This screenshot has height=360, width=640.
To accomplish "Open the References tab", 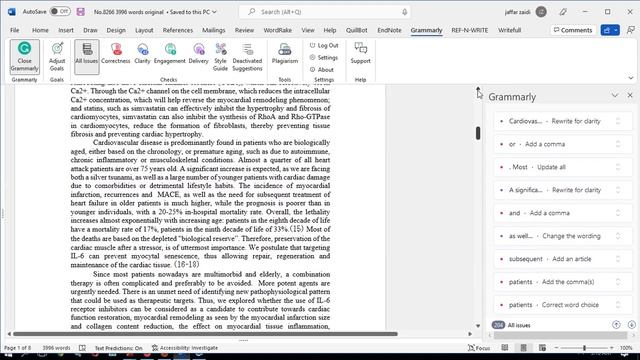I will click(x=178, y=30).
